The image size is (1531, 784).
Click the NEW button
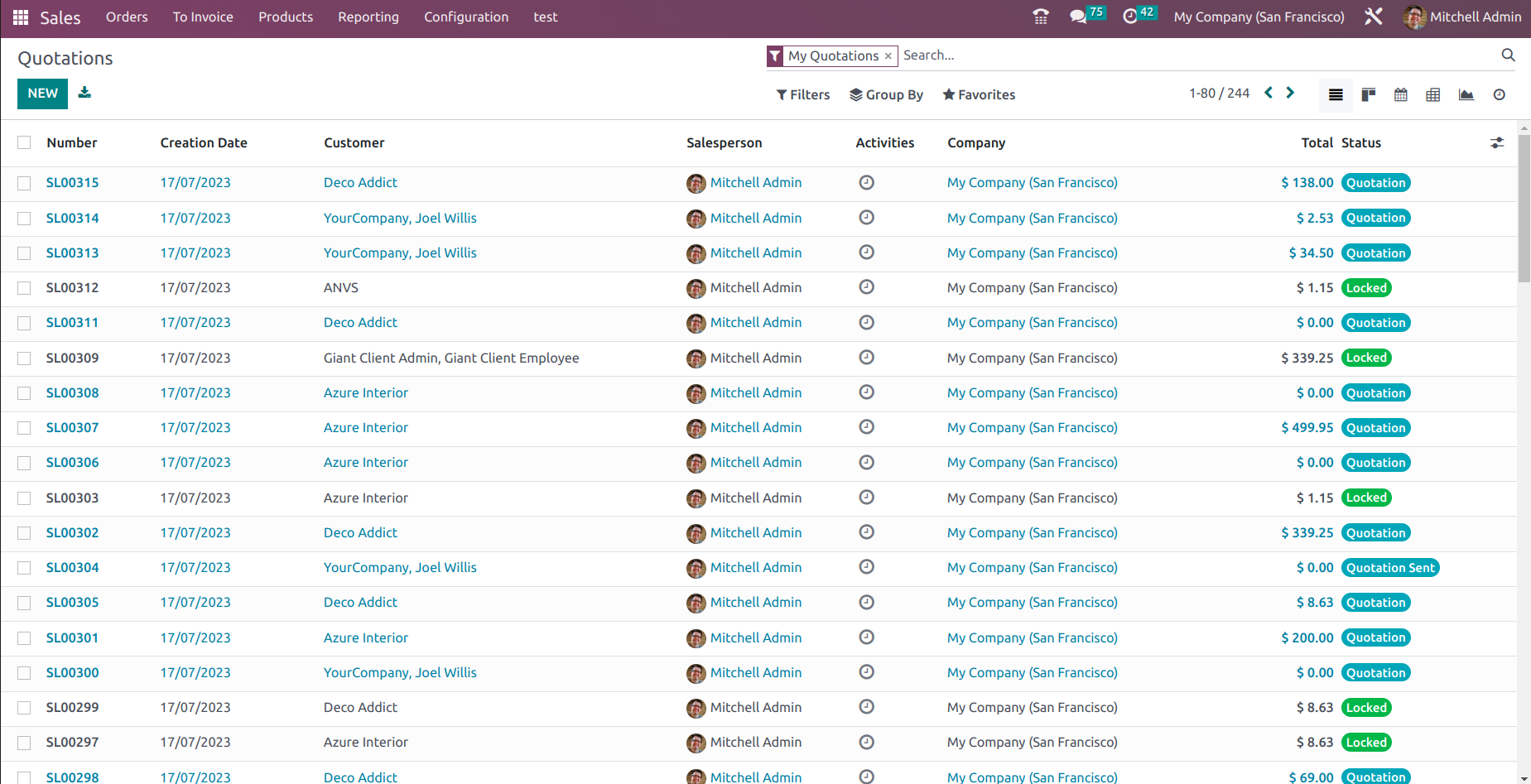pos(42,94)
